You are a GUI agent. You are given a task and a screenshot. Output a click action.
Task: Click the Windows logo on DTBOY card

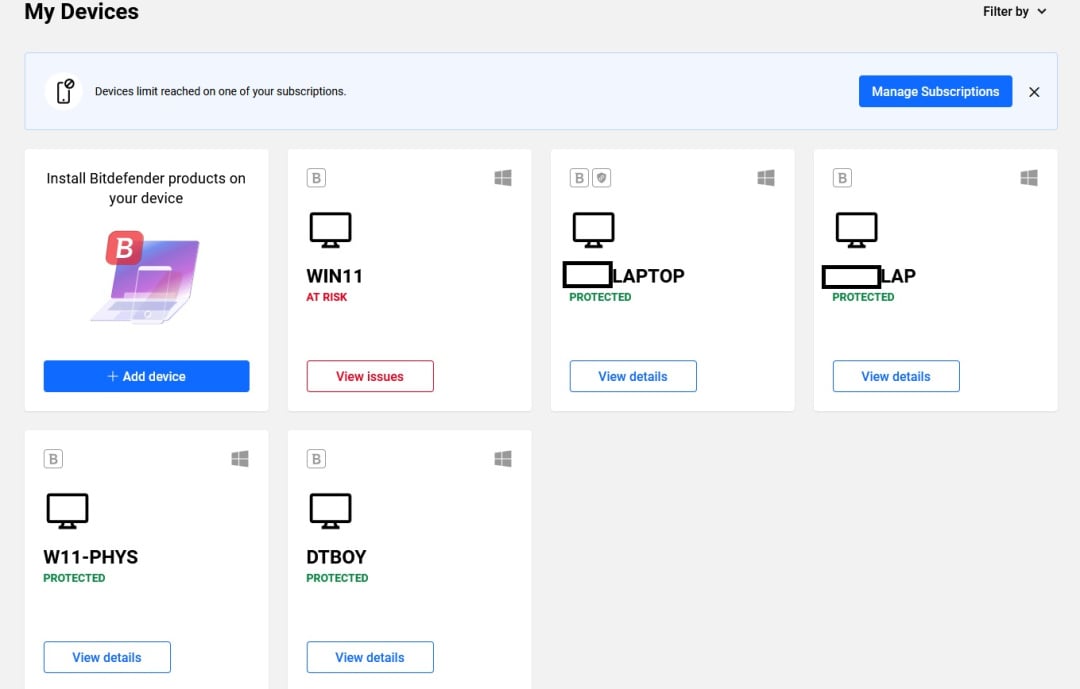[503, 459]
